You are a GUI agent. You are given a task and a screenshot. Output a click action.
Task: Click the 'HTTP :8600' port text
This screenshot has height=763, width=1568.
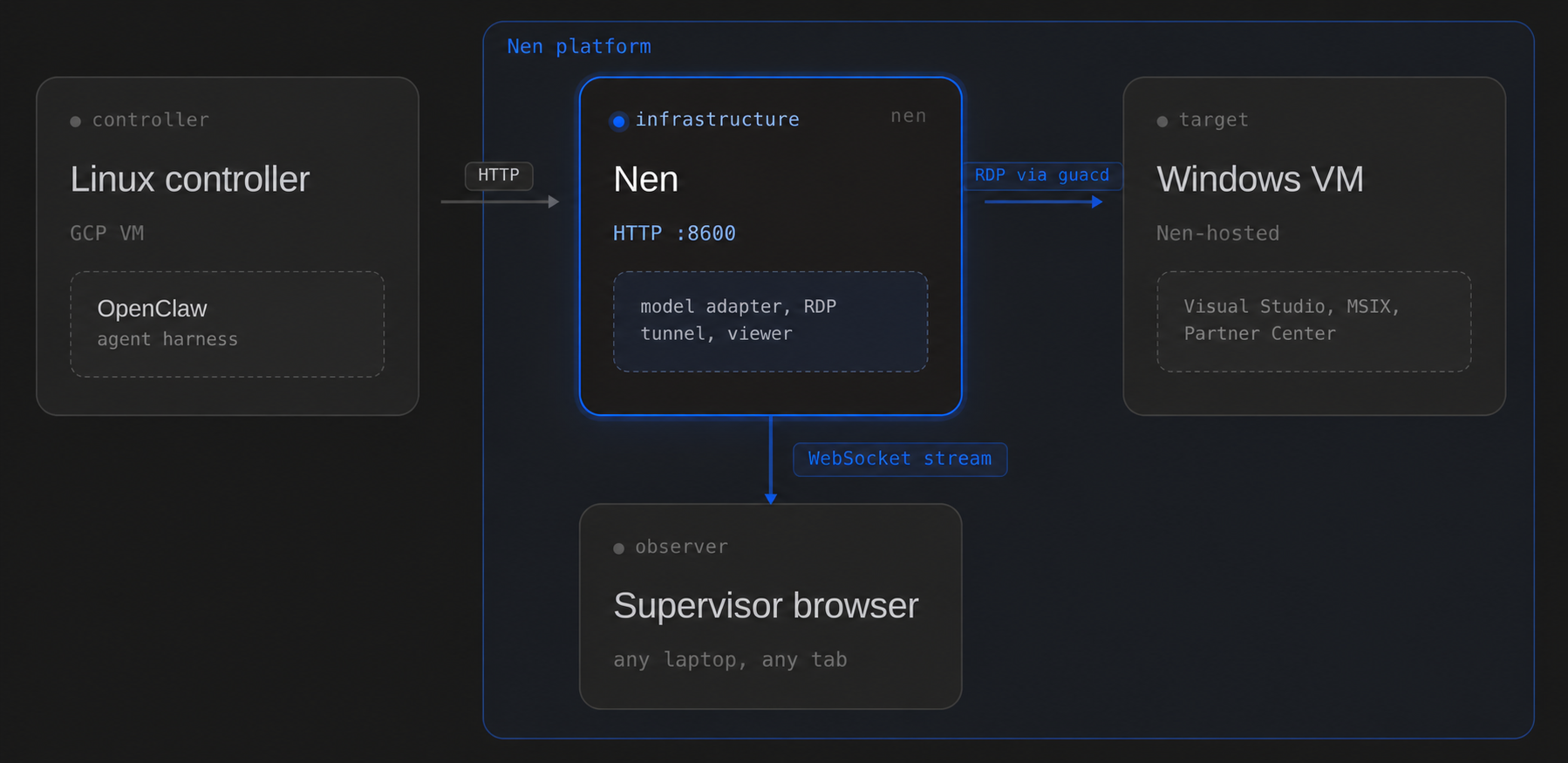click(x=674, y=234)
